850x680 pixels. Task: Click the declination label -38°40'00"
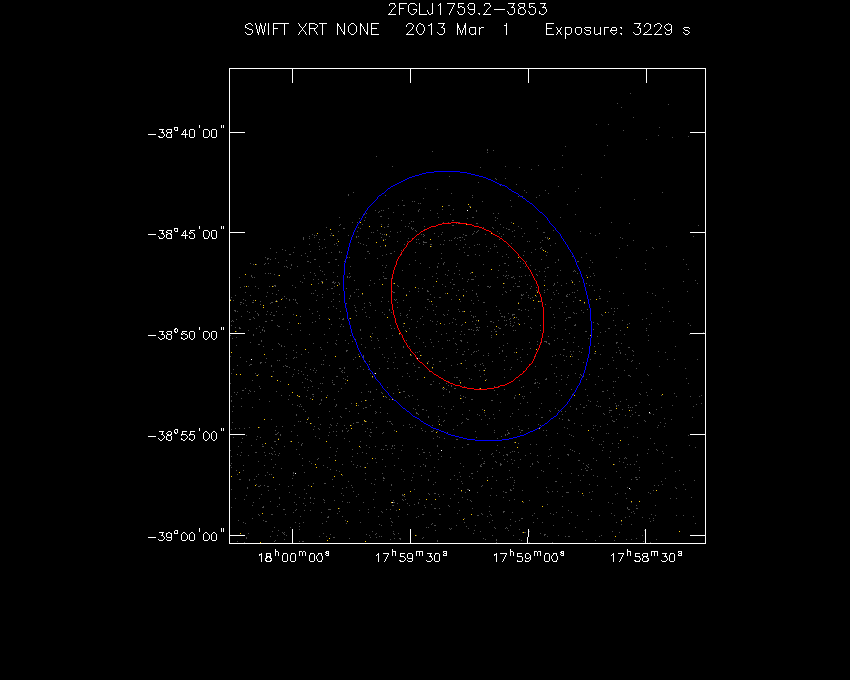pos(186,133)
